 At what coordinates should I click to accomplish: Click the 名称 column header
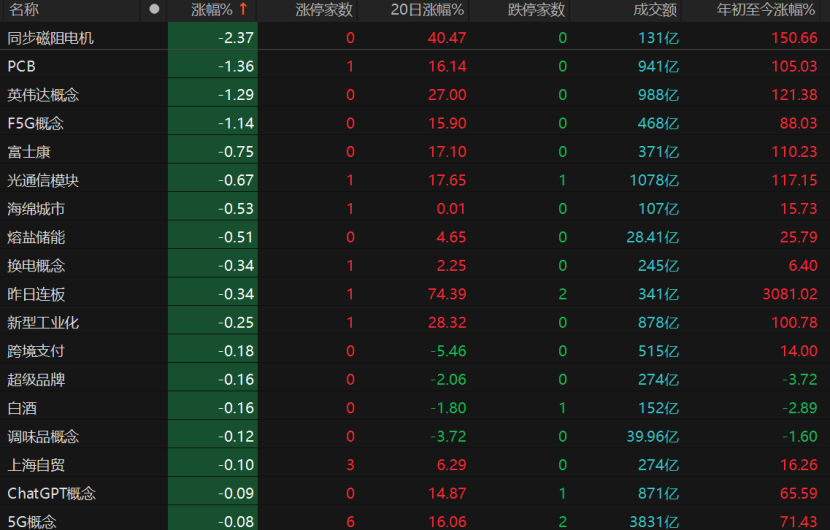(24, 10)
